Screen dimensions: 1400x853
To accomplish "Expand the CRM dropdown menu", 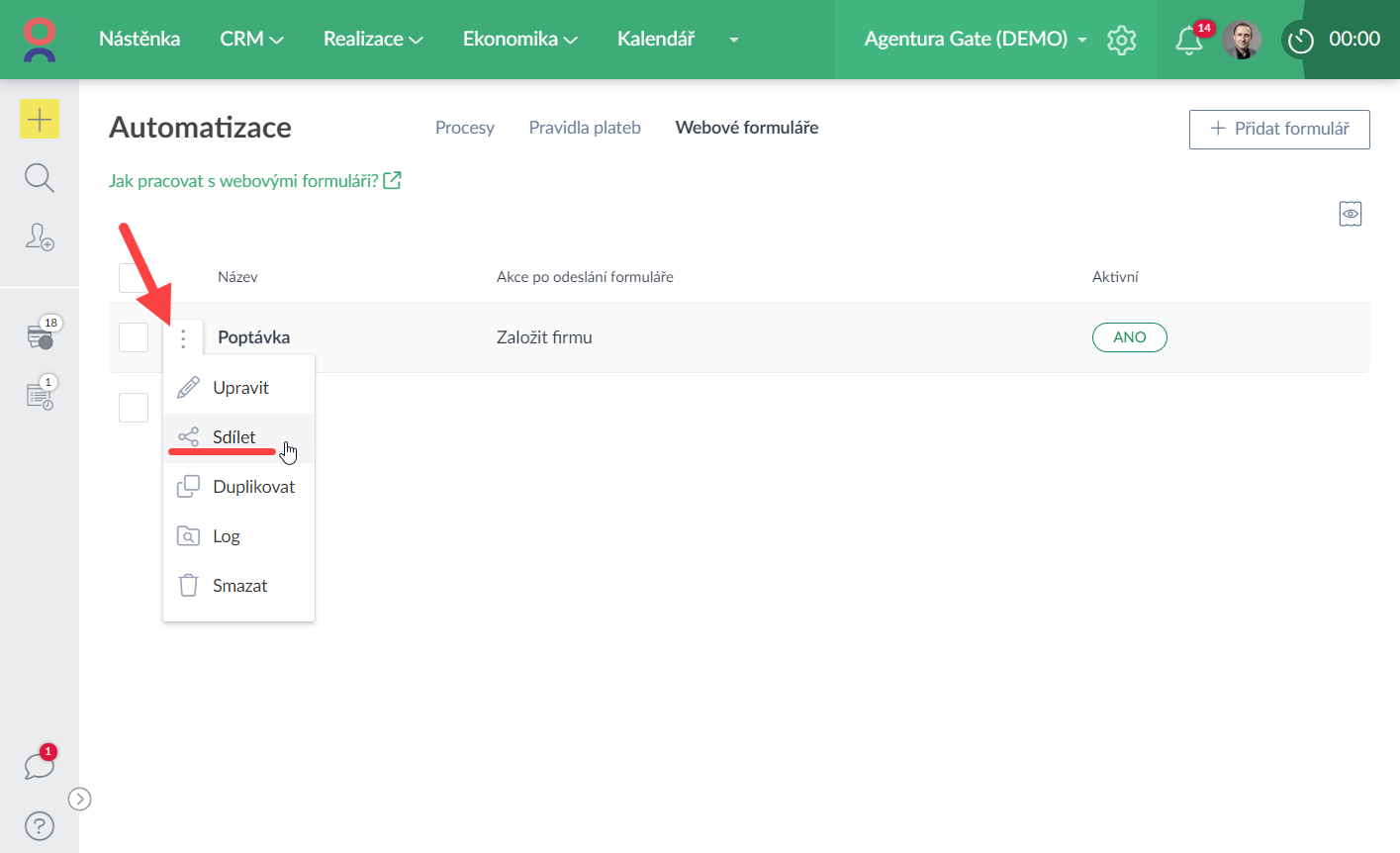I will click(251, 40).
